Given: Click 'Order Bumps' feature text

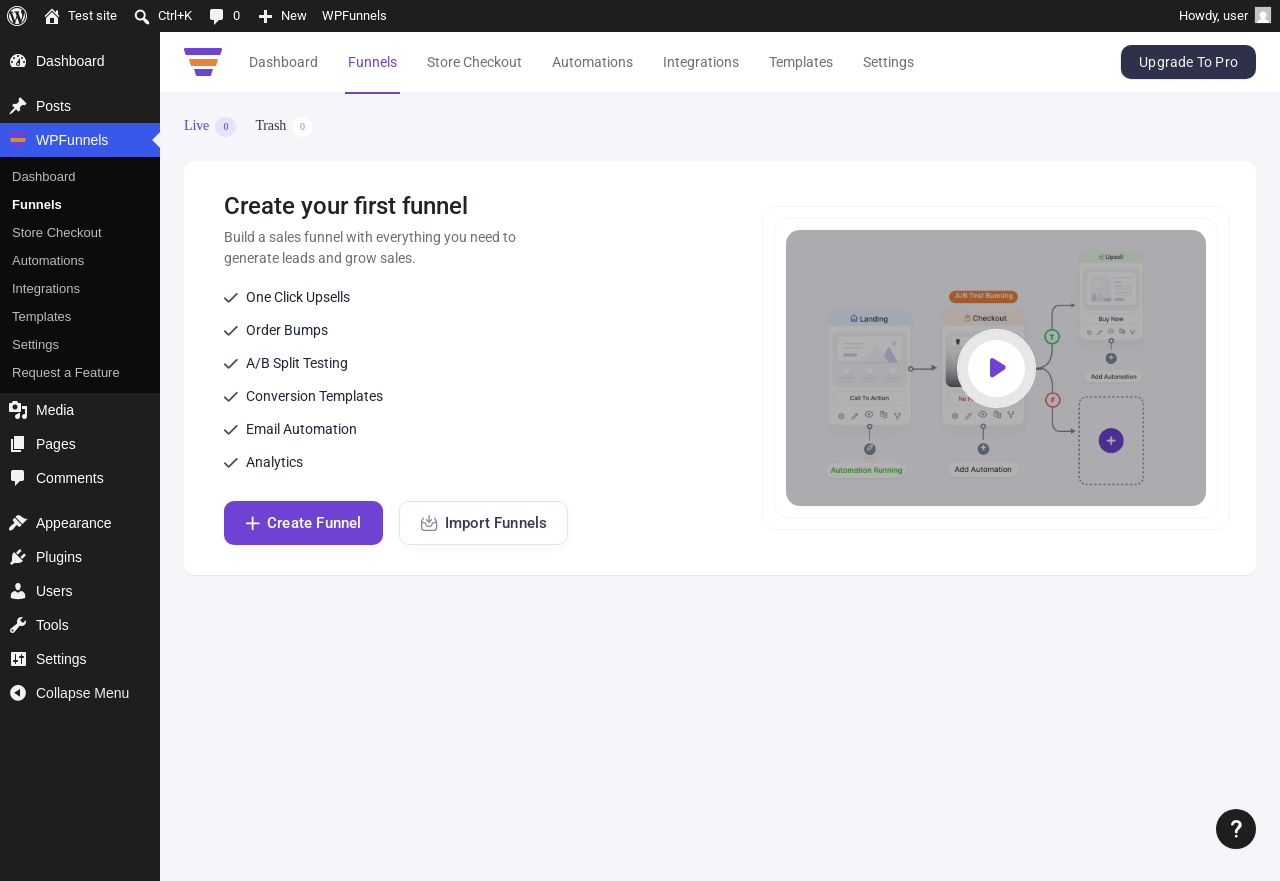Looking at the screenshot, I should pos(287,330).
